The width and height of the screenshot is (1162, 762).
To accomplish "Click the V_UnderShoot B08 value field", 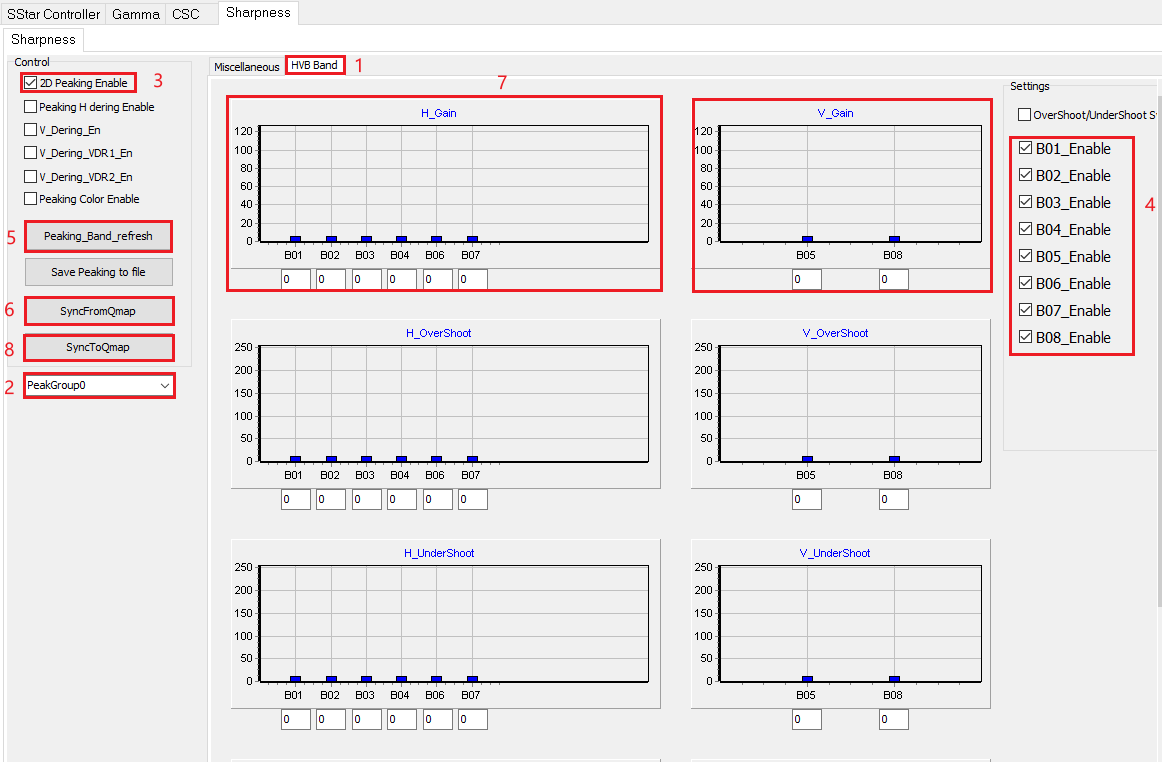I will [894, 719].
